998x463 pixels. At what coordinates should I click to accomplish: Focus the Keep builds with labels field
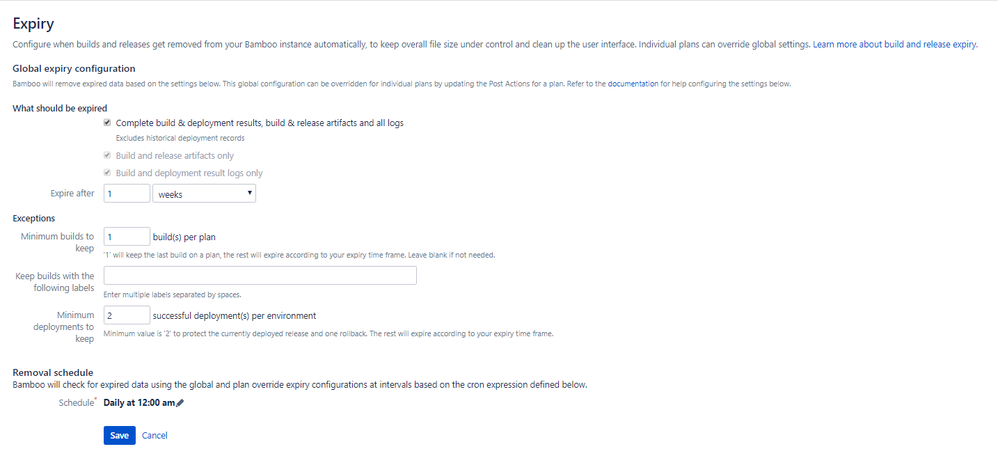click(260, 276)
